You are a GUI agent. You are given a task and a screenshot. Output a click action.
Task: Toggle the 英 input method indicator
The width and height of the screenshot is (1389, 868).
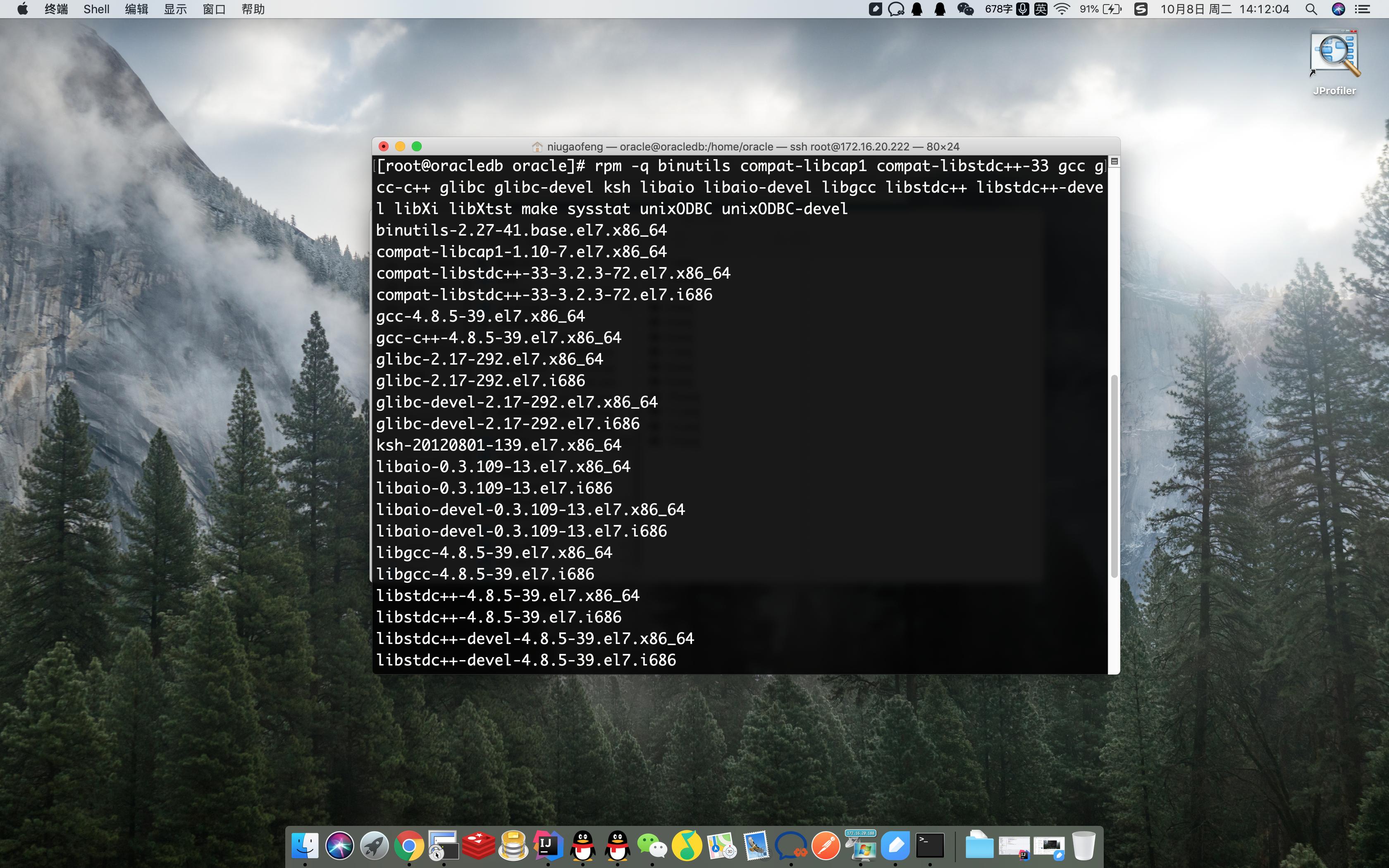pos(1041,9)
